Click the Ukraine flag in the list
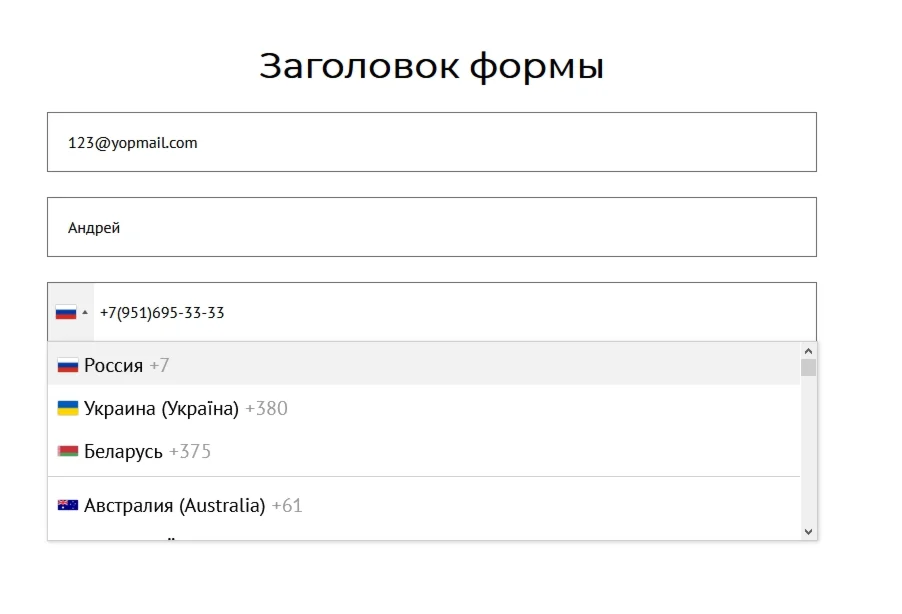Viewport: 902px width, 614px height. (x=68, y=409)
